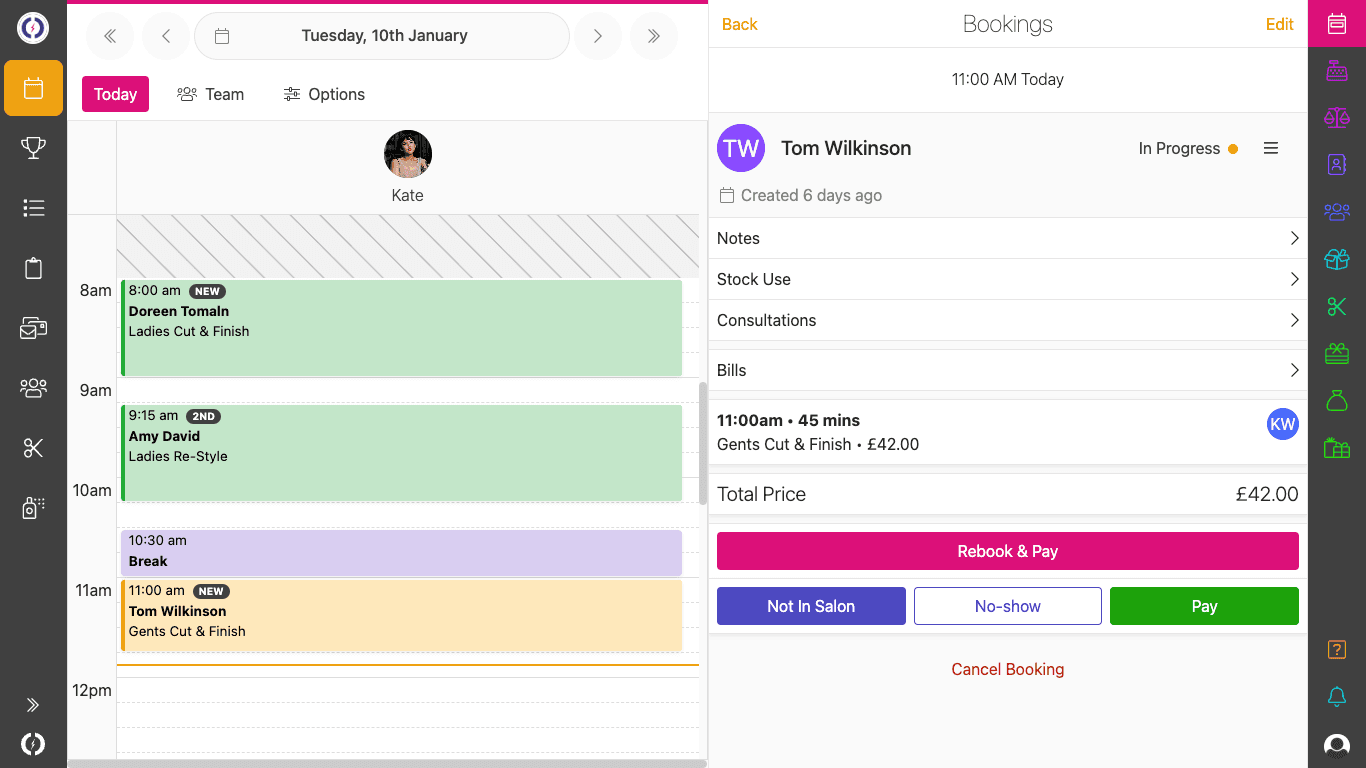Viewport: 1366px width, 768px height.
Task: Open the cash register icon in right sidebar
Action: [1337, 70]
